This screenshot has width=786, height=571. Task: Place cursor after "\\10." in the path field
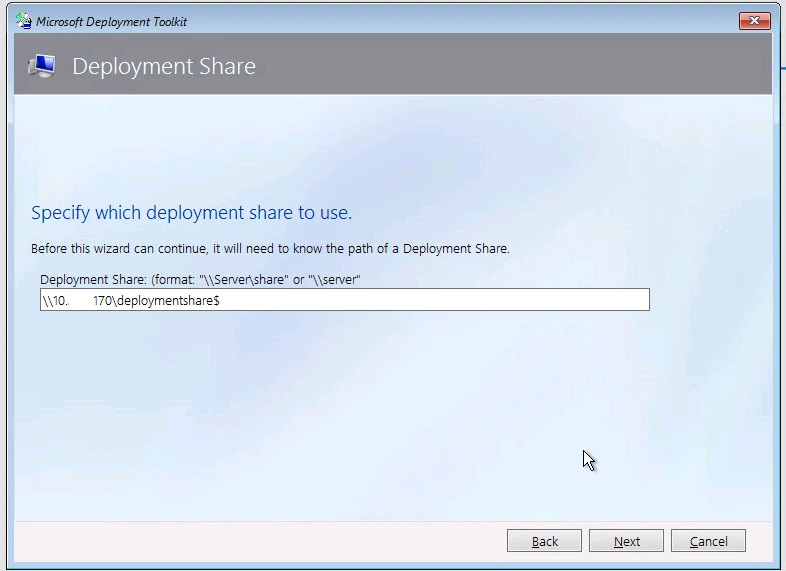coord(69,301)
